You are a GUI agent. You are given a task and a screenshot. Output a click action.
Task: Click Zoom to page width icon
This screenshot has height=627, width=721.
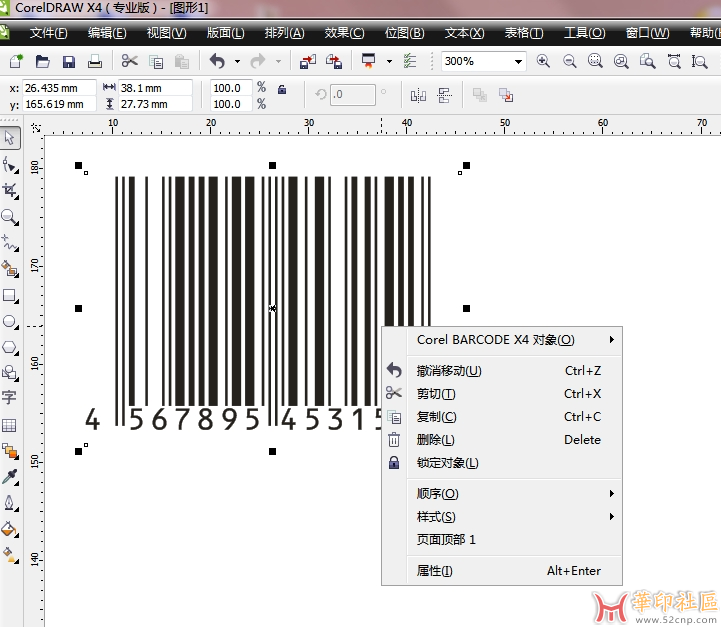674,61
